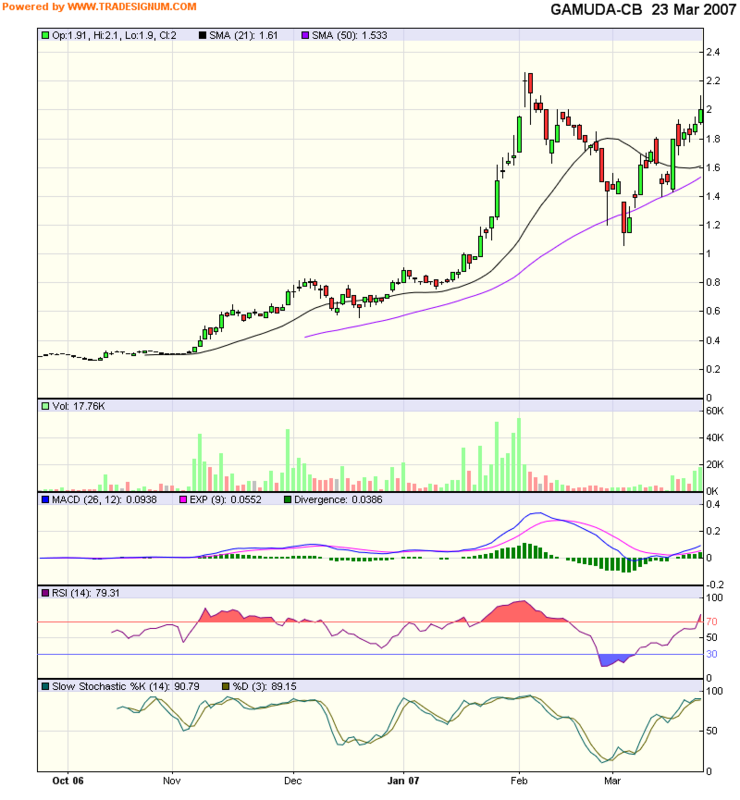
Task: Click the Dec date axis label
Action: [293, 781]
